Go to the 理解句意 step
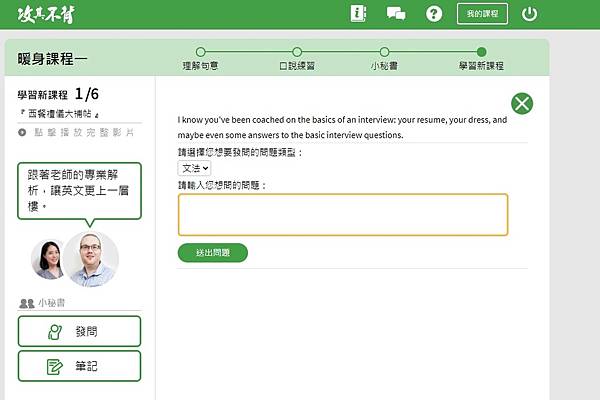Viewport: 600px width, 400px height. point(200,59)
